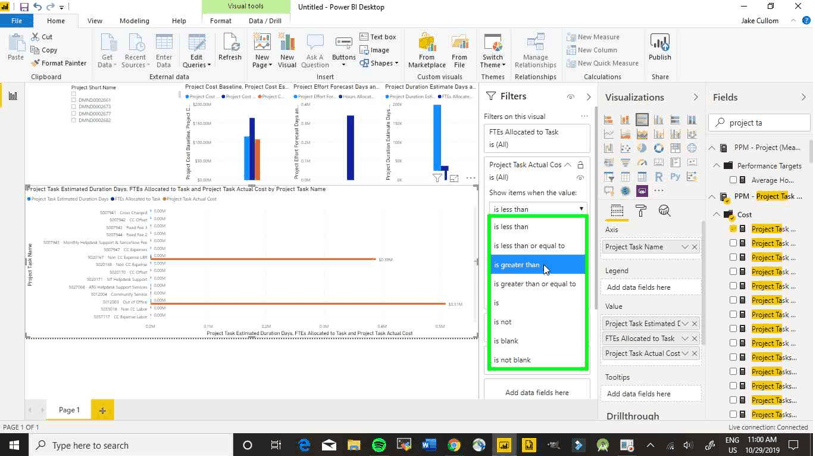This screenshot has height=458, width=815.
Task: Check DMND0002673 in the slicer
Action: [x=73, y=107]
